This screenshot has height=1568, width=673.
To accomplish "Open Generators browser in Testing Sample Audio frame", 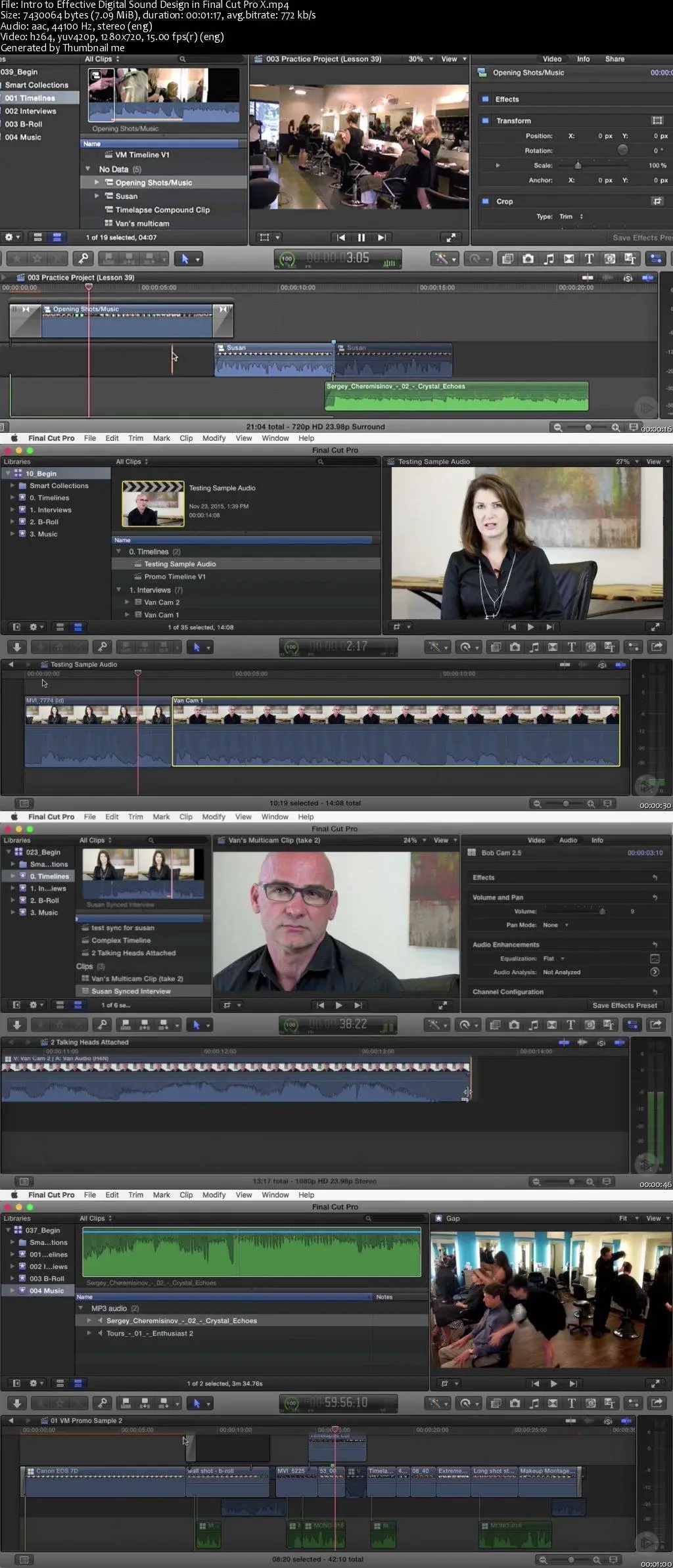I will point(591,647).
